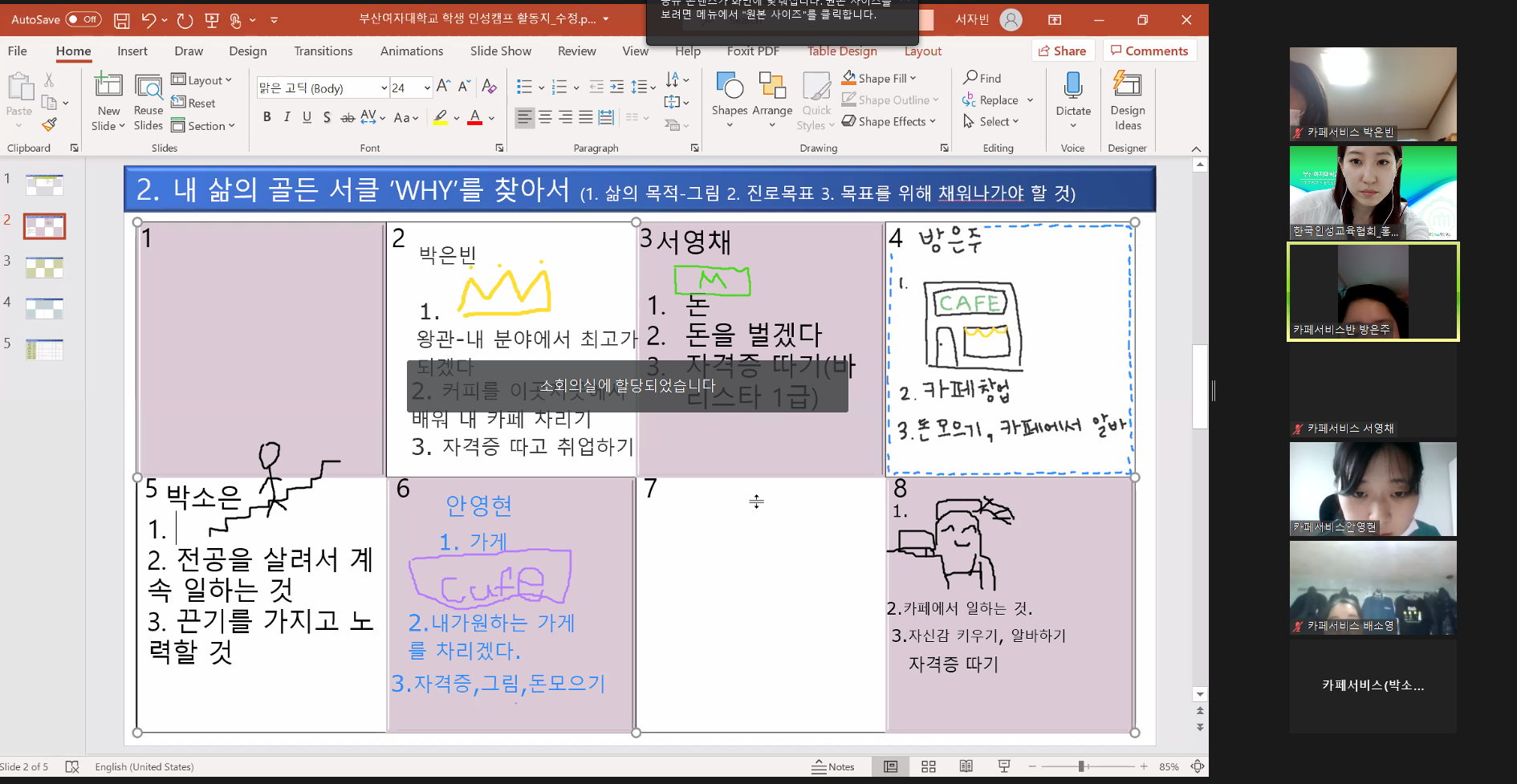Toggle Italic formatting
1517x784 pixels.
click(287, 117)
